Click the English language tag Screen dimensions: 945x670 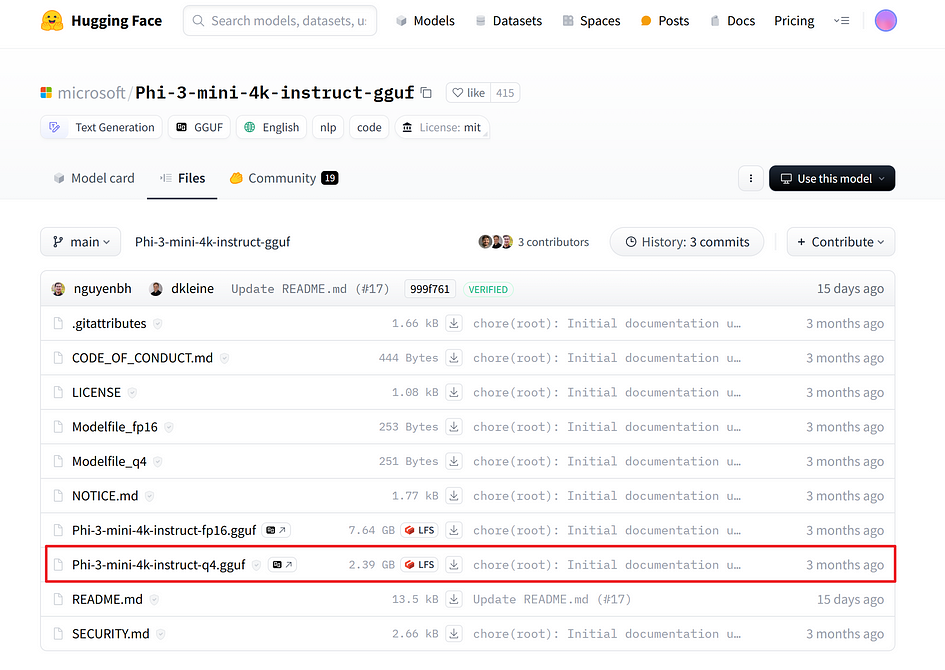[x=272, y=127]
